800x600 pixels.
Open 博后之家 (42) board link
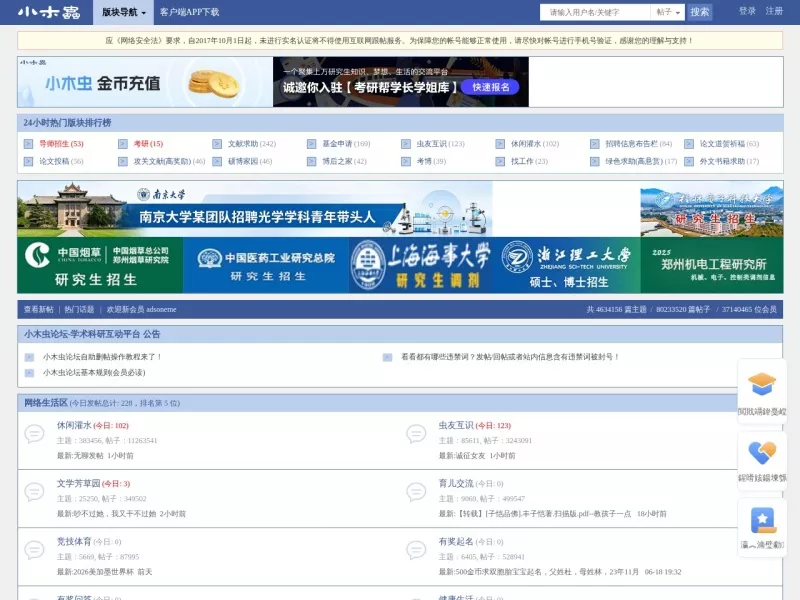(x=344, y=161)
